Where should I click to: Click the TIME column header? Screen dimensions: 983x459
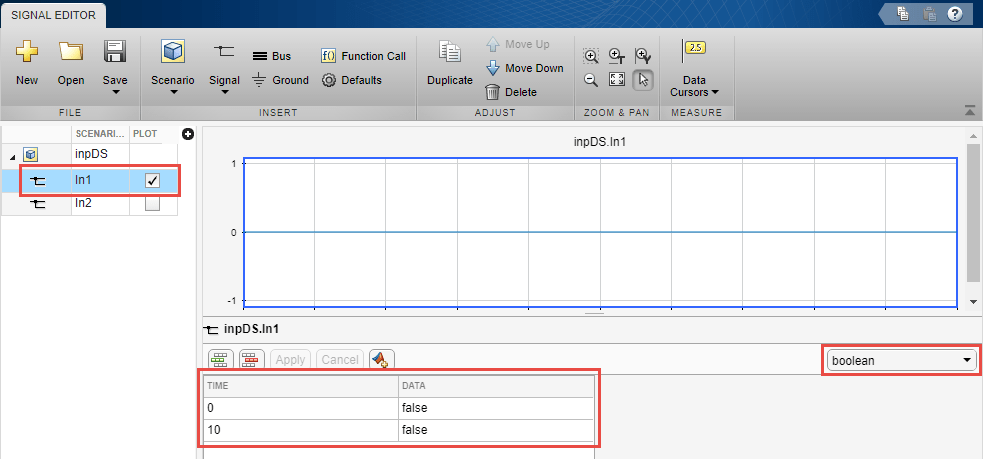pos(301,386)
